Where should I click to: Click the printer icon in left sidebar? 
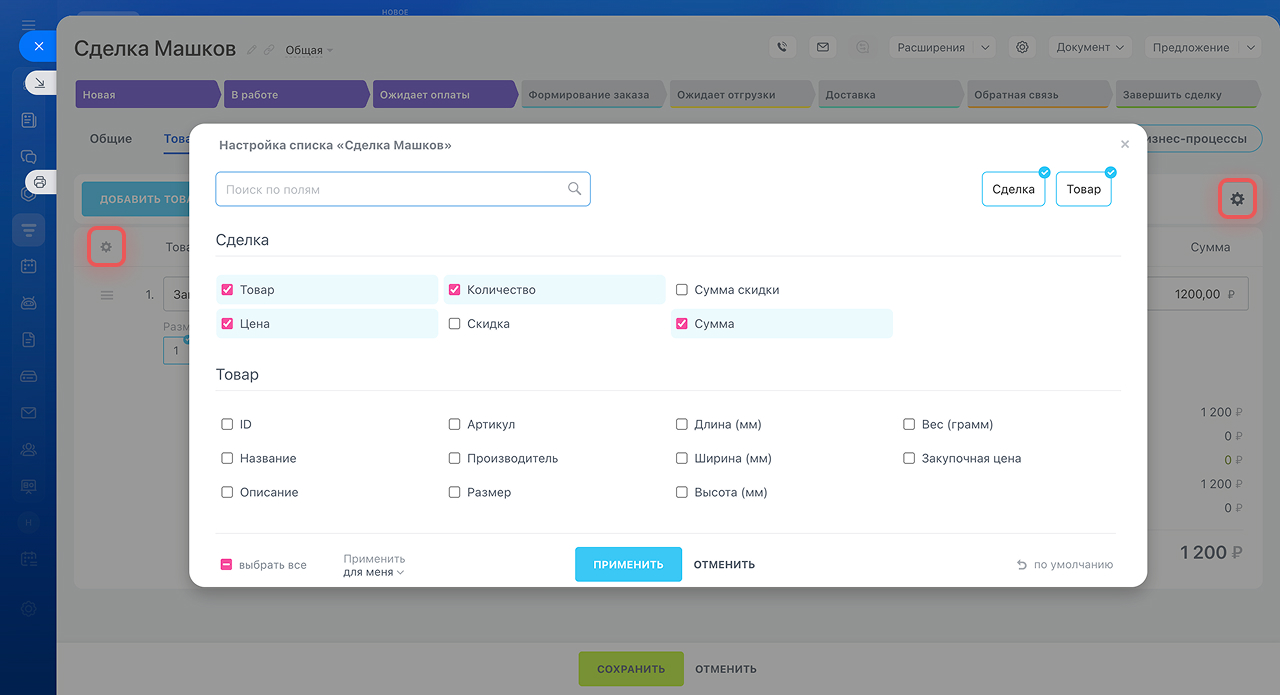(40, 182)
